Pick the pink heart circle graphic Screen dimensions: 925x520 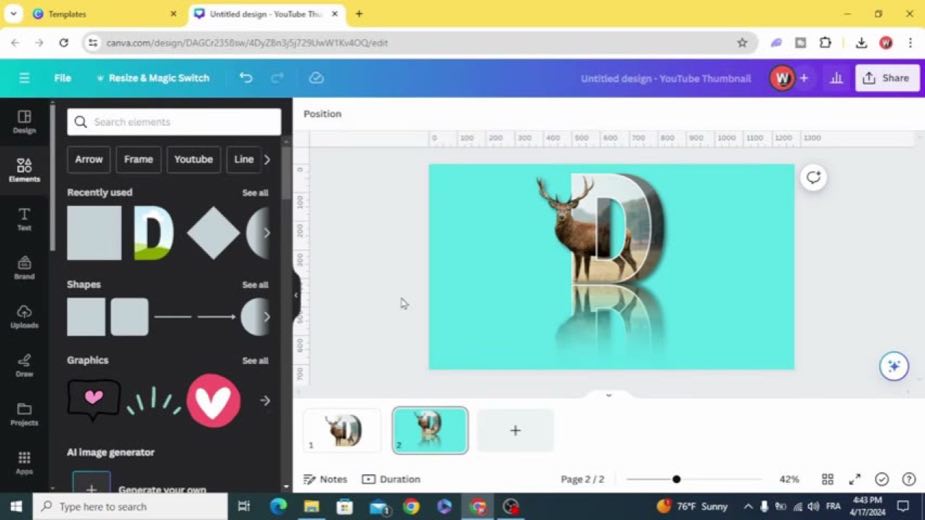coord(213,401)
